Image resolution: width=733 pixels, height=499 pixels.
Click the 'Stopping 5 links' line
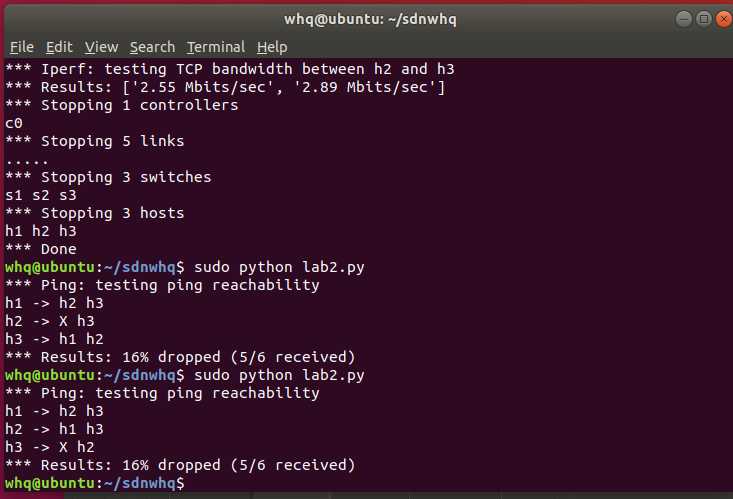(x=94, y=141)
